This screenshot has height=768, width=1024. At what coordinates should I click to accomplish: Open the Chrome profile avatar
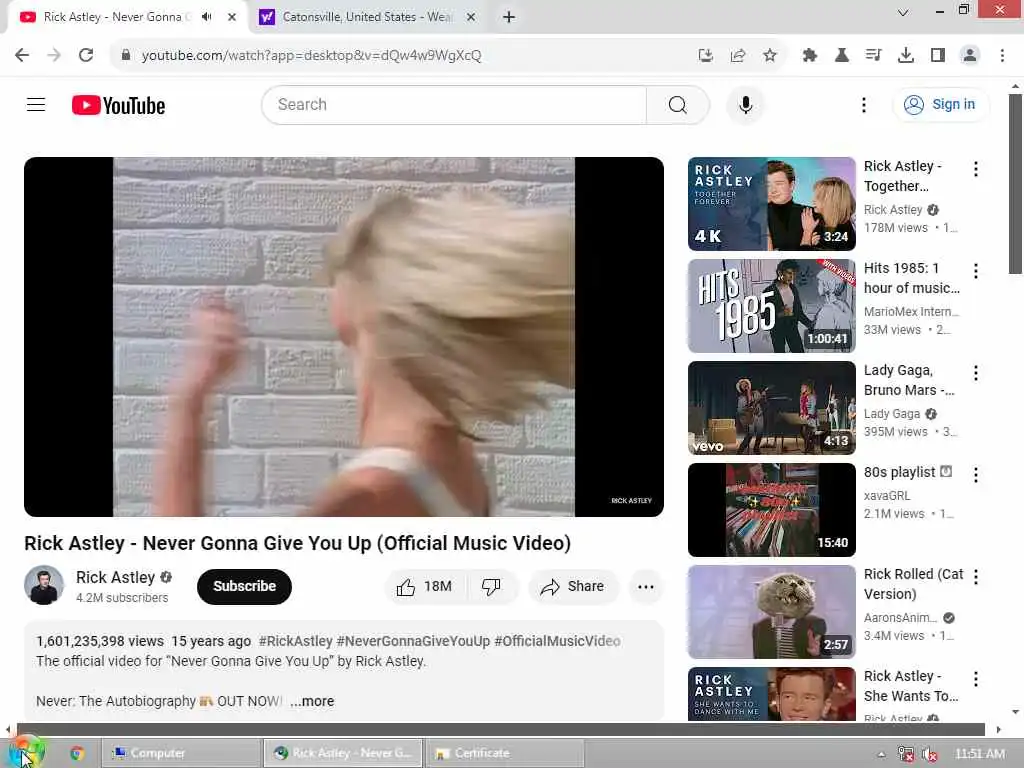(970, 56)
